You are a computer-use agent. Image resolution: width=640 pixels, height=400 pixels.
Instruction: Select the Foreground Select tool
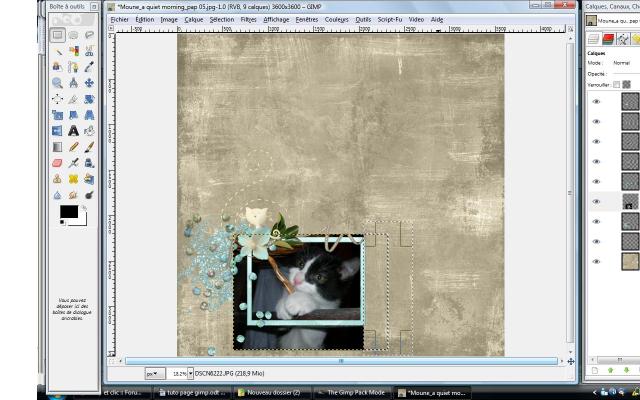[58, 67]
